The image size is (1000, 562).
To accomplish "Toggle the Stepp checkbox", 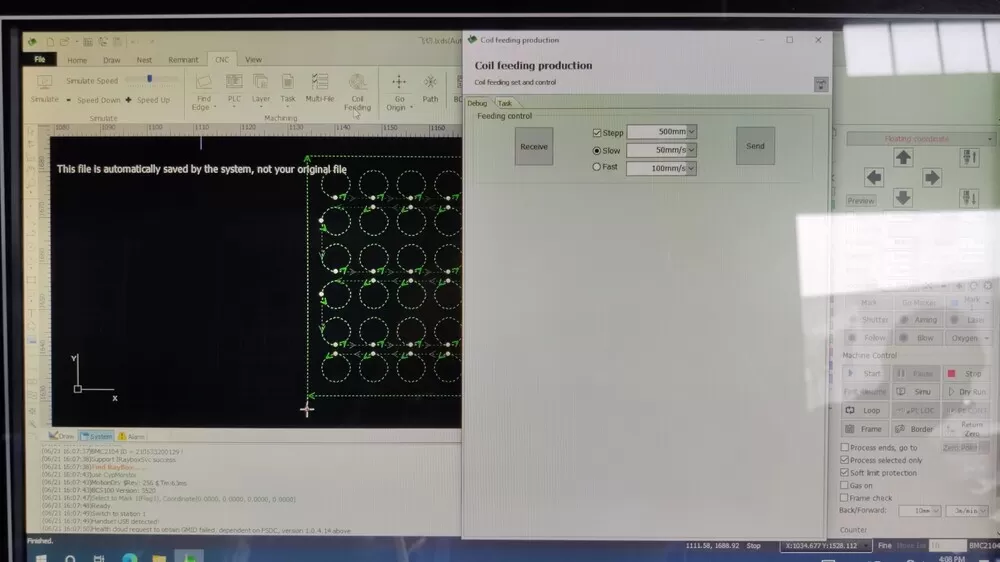I will coord(597,133).
